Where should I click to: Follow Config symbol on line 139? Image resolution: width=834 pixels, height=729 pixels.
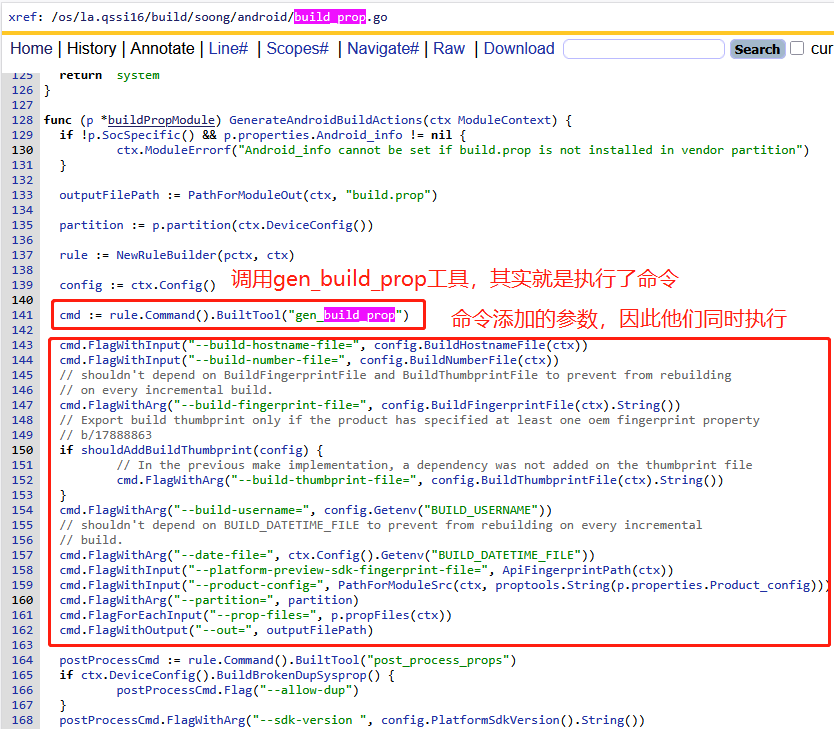(181, 285)
